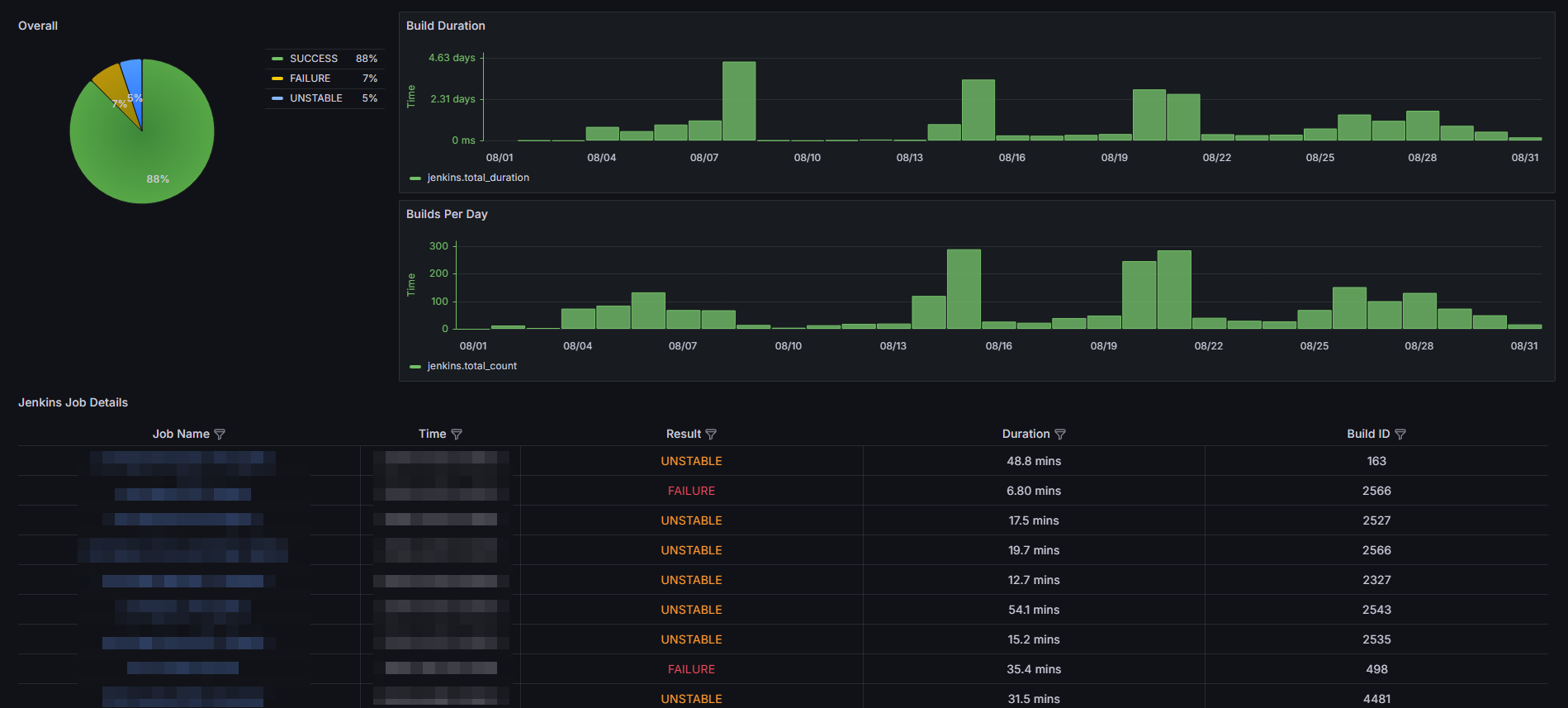Toggle the SUCCESS series in the pie legend
This screenshot has height=708, width=1568.
click(313, 59)
